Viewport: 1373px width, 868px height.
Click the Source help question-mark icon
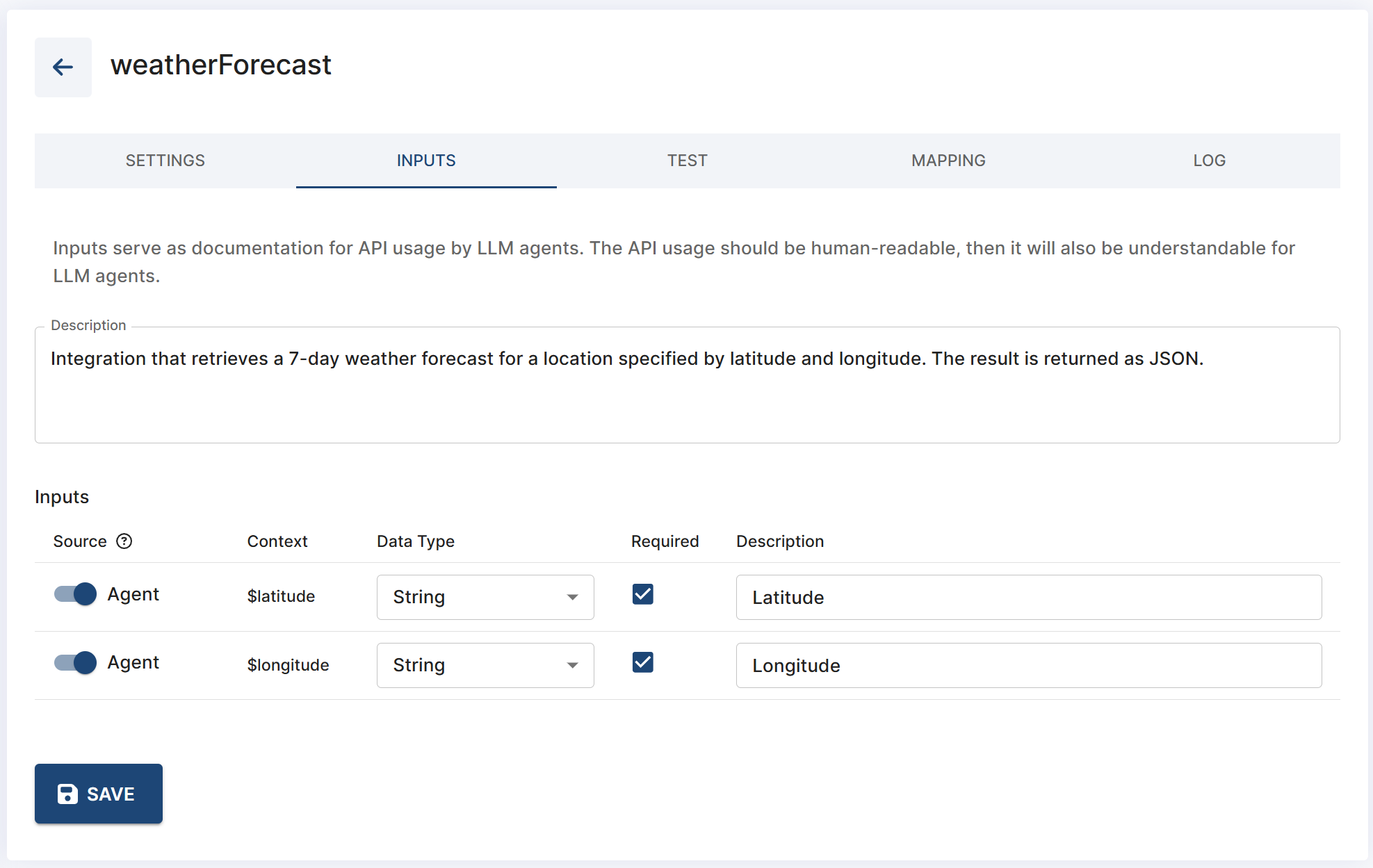point(124,541)
